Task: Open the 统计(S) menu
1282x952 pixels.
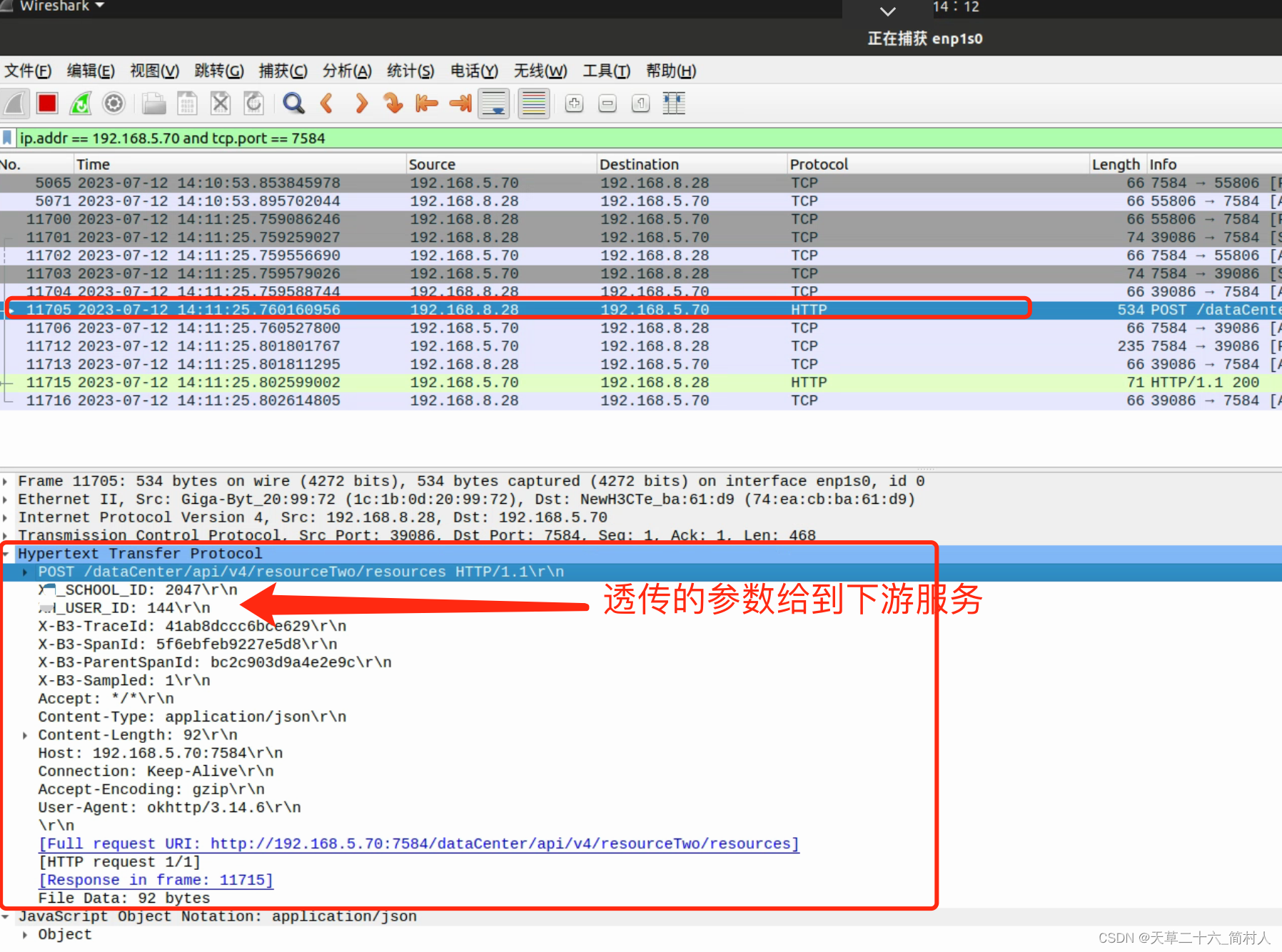Action: [x=410, y=71]
